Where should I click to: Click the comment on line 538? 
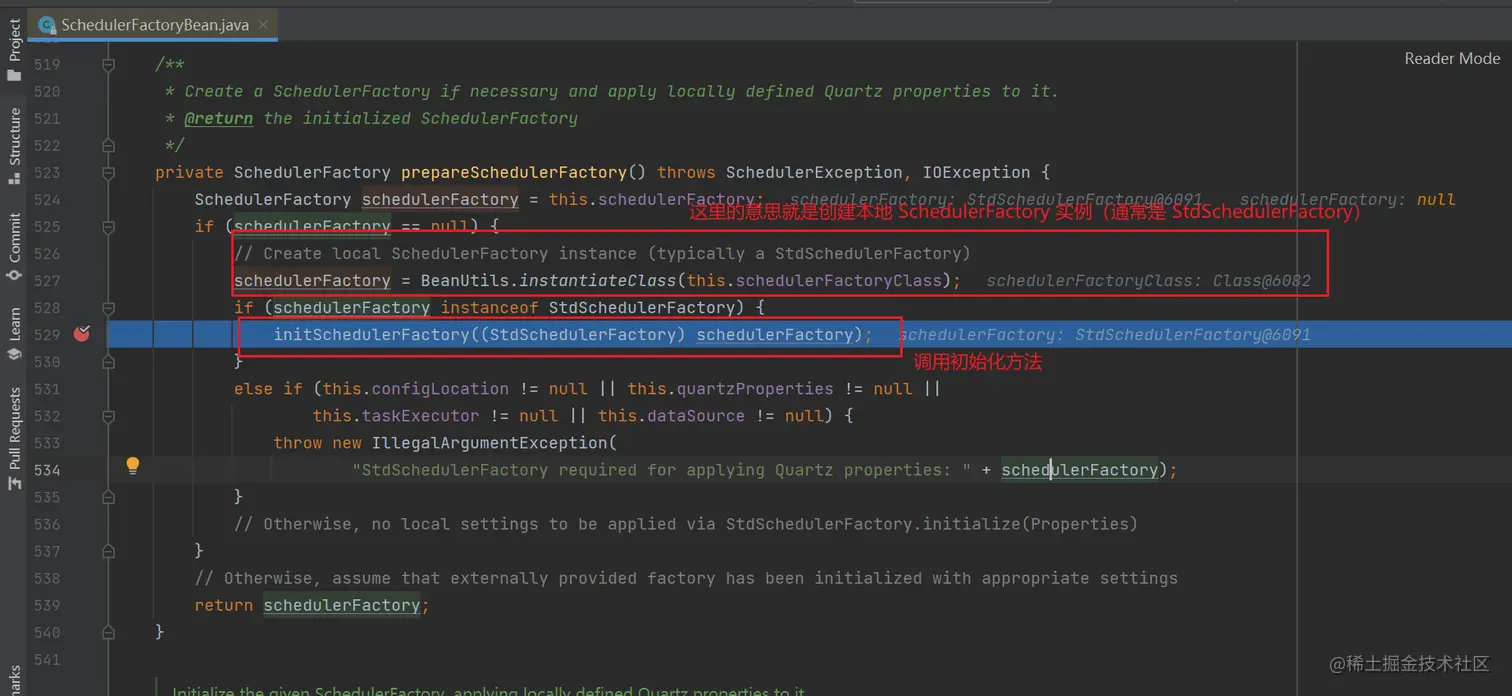click(686, 578)
